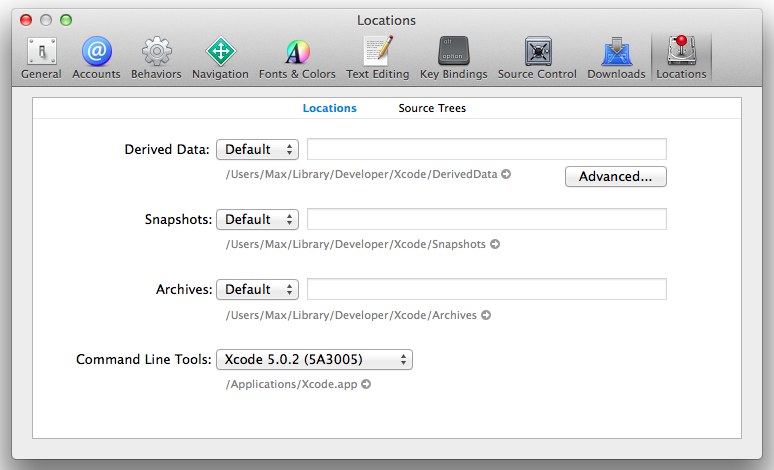Minimize the Locations preferences window
Screen dimensions: 774x470
[x=46, y=20]
